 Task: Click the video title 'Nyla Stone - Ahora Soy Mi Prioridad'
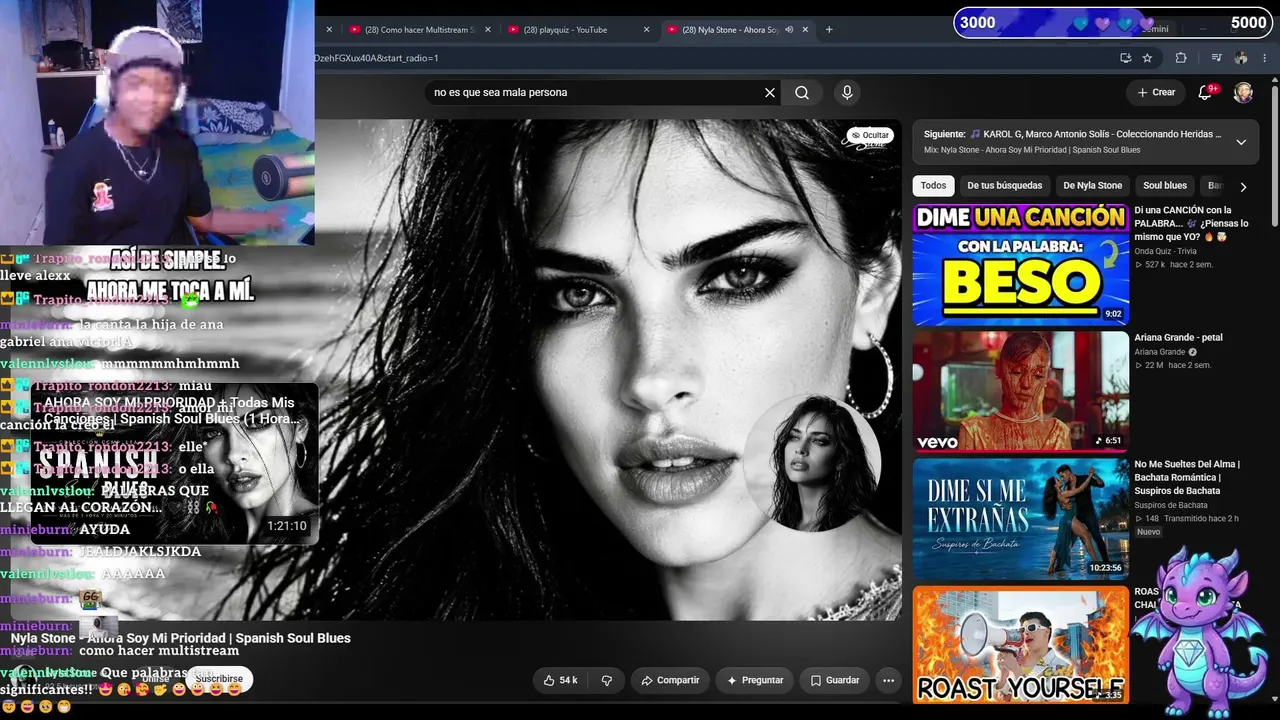pos(181,638)
